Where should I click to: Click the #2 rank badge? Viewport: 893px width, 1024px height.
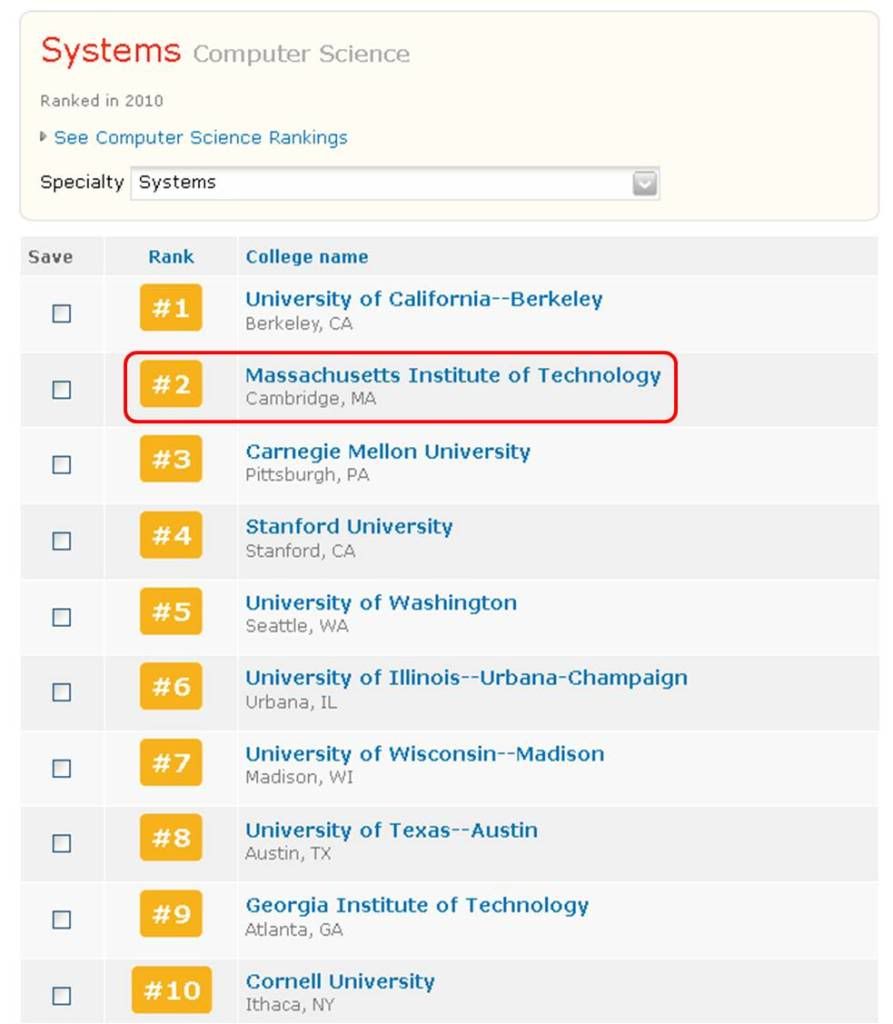(x=170, y=384)
